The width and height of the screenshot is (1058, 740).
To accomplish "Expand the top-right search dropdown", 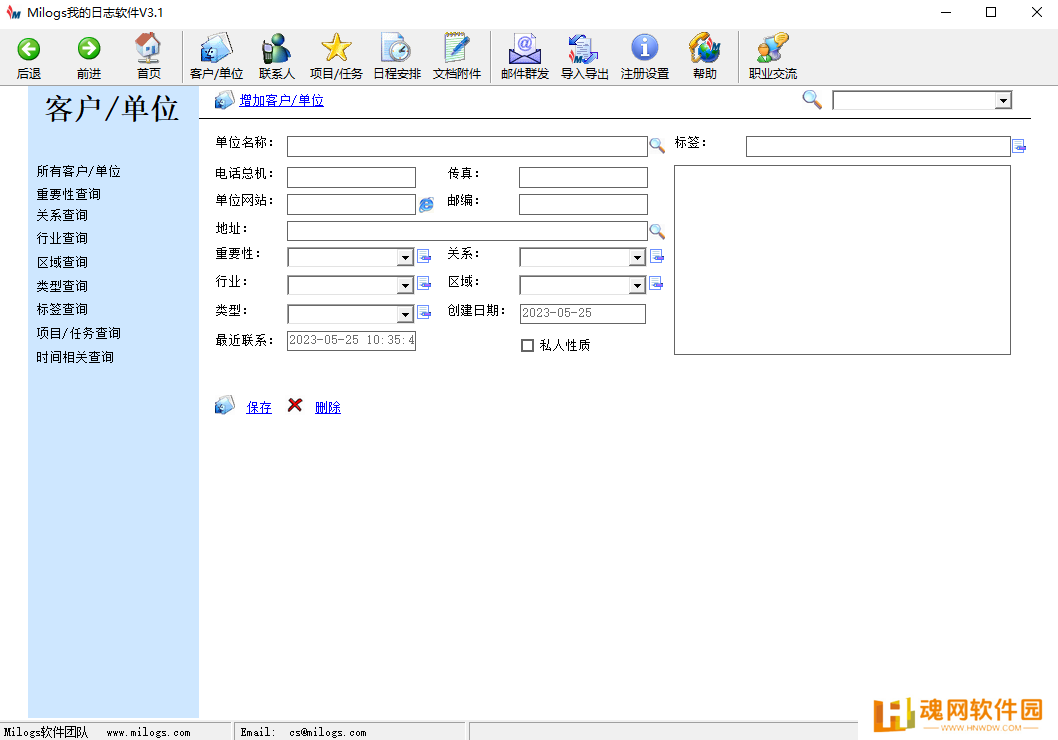I will pos(1003,101).
